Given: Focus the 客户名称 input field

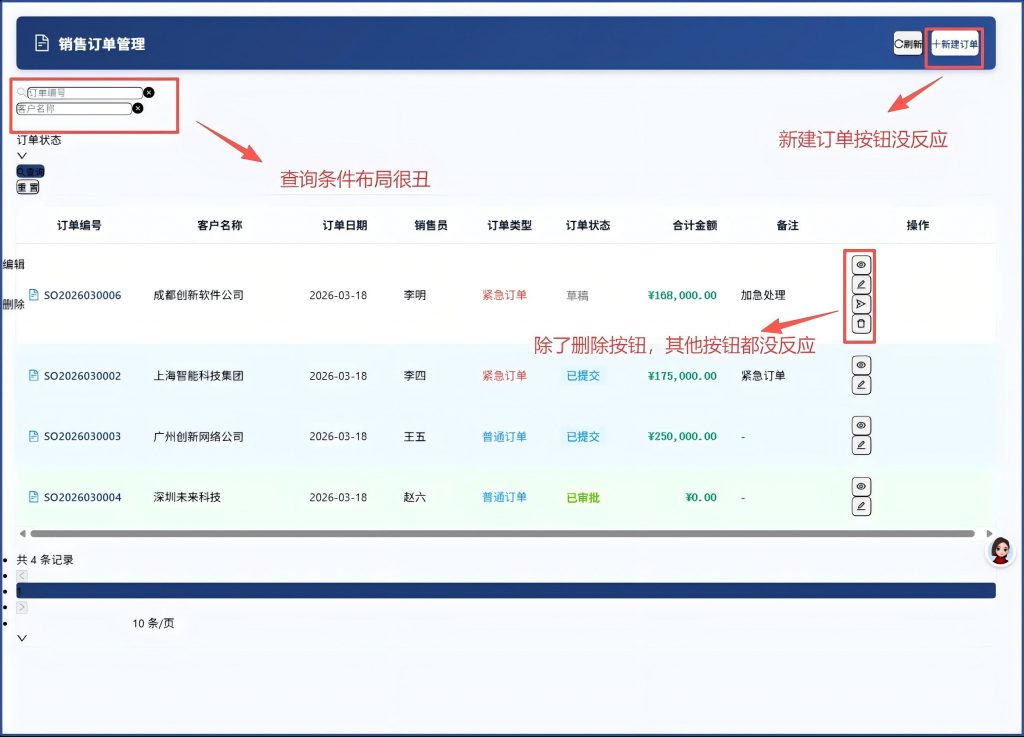Looking at the screenshot, I should (74, 108).
